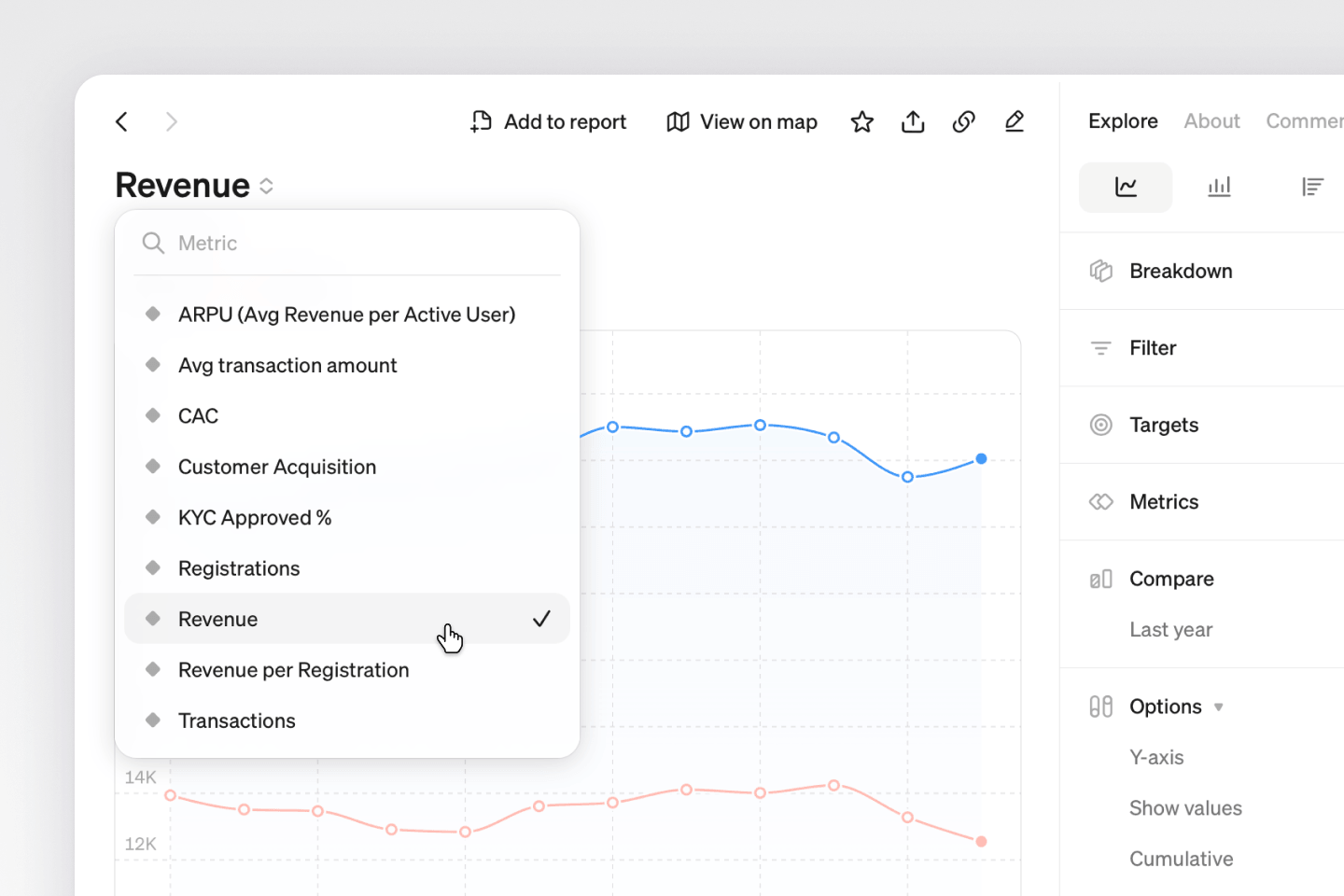Open the Targets section
The image size is (1344, 896).
click(1202, 425)
